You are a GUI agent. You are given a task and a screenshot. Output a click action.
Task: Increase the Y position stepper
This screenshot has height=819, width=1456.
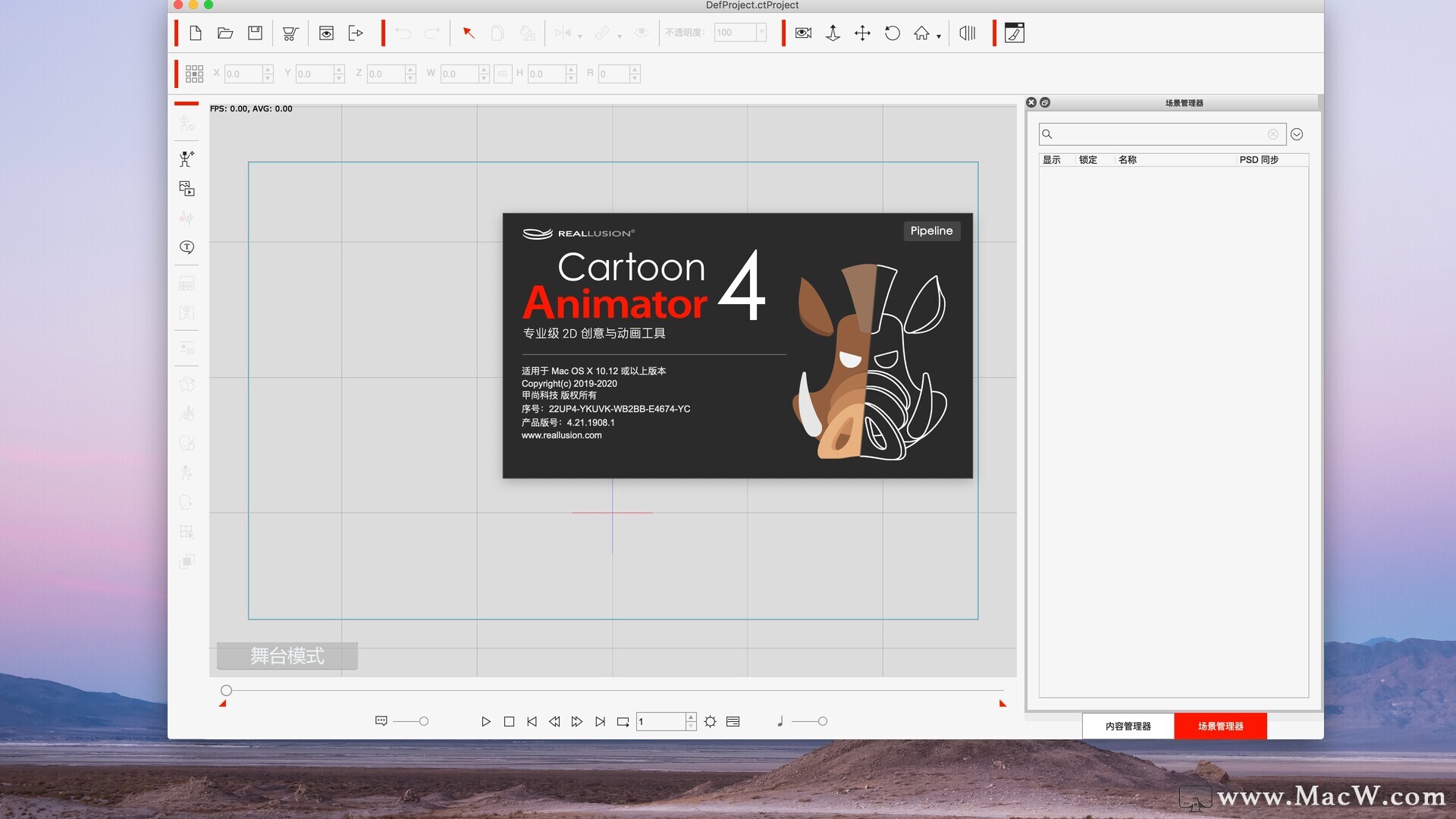339,69
